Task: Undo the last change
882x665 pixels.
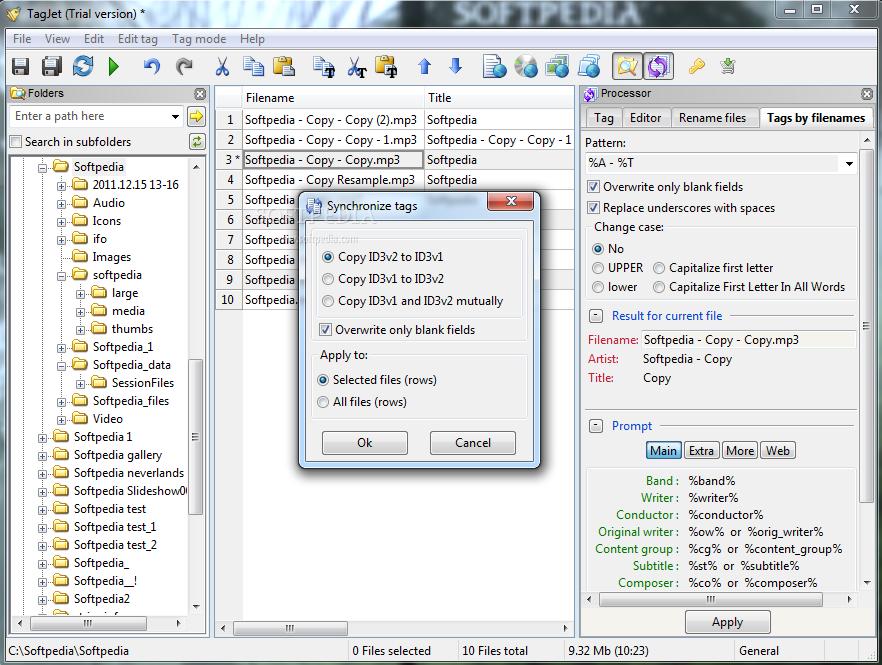Action: point(152,66)
